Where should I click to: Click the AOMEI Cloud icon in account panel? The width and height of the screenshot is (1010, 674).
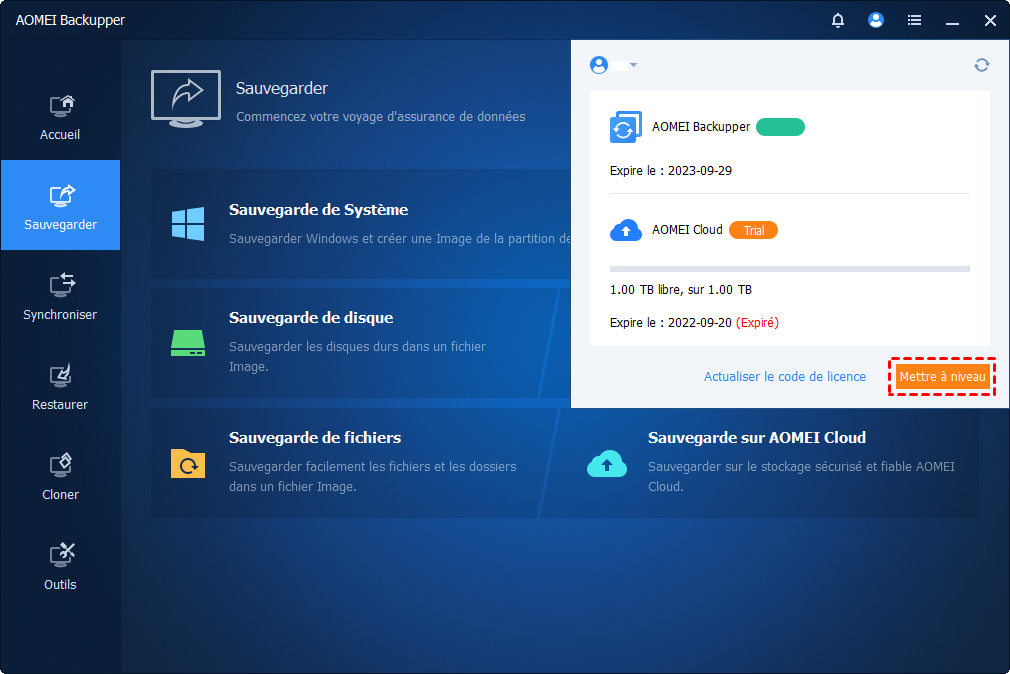click(625, 230)
